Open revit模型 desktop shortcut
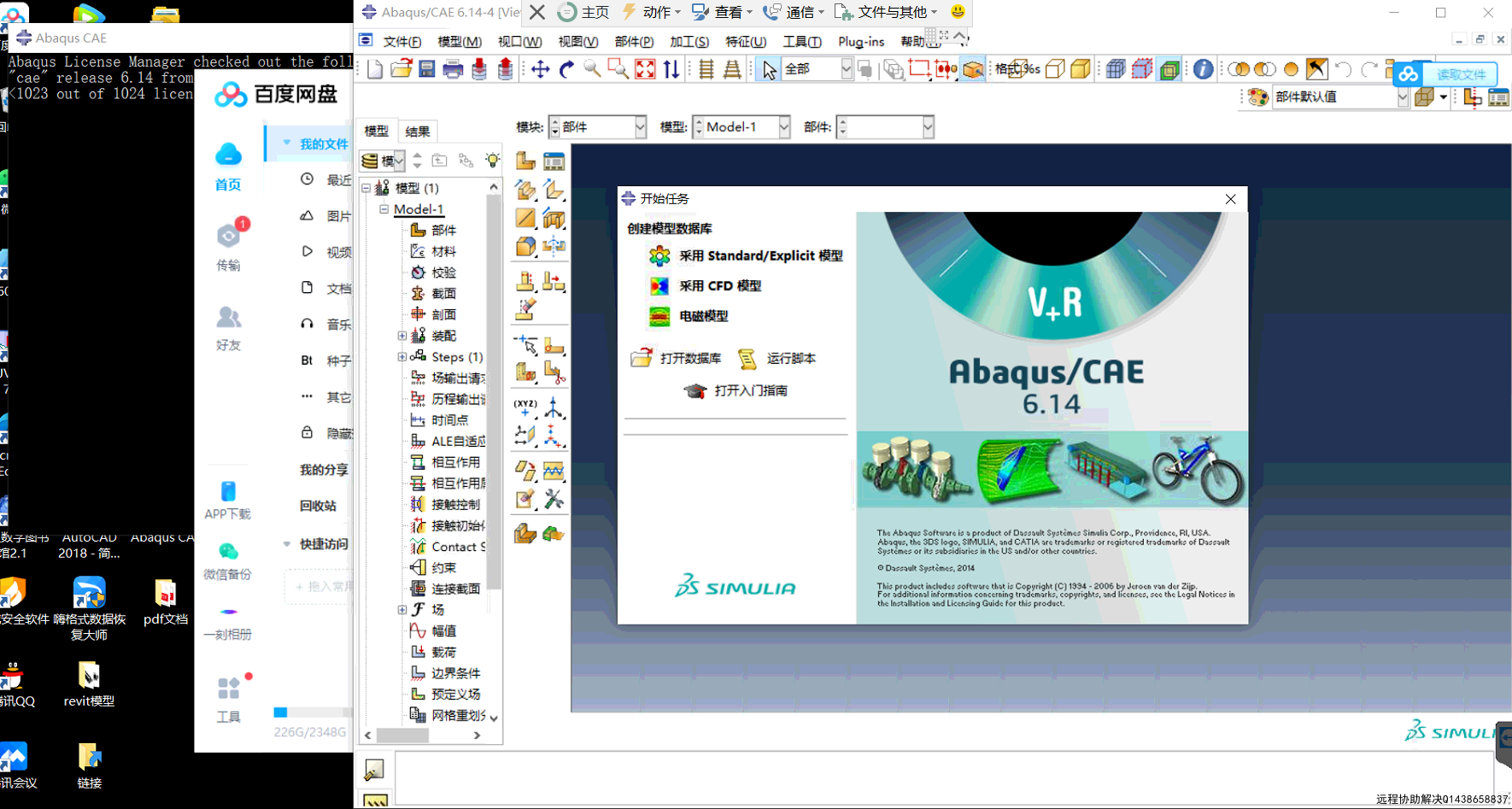Image resolution: width=1512 pixels, height=809 pixels. 89,685
